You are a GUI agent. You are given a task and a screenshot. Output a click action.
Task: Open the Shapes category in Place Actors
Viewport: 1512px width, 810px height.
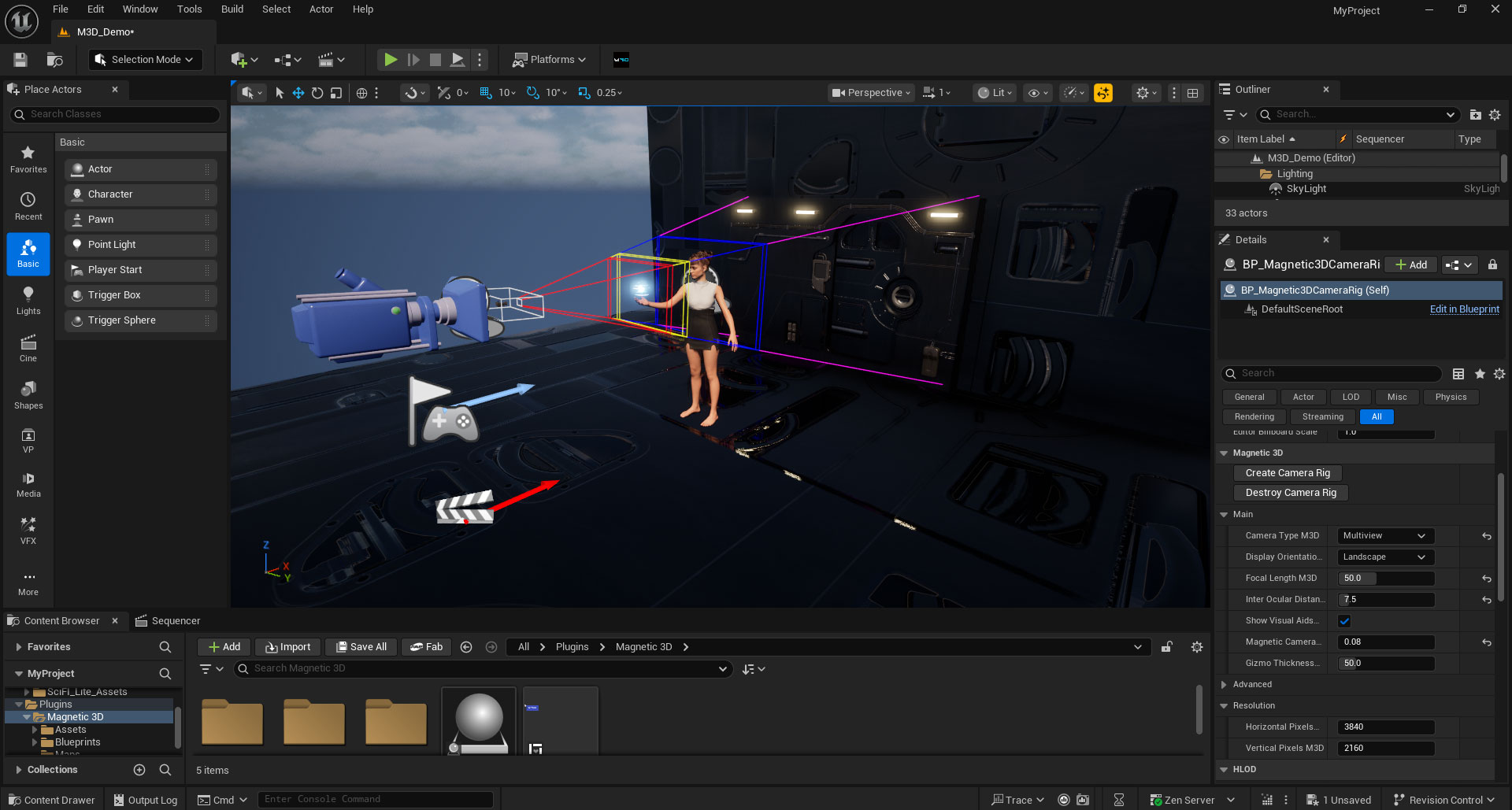pos(28,396)
